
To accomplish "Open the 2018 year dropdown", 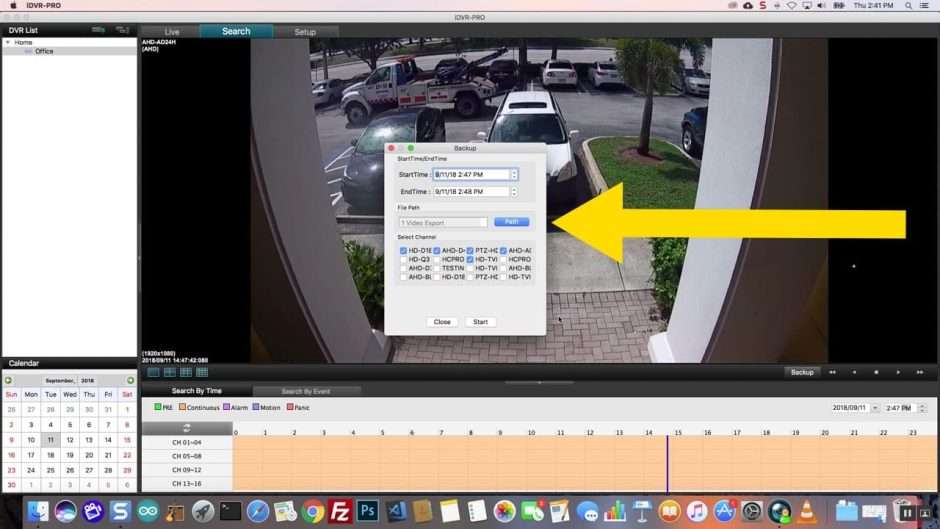I will [88, 381].
